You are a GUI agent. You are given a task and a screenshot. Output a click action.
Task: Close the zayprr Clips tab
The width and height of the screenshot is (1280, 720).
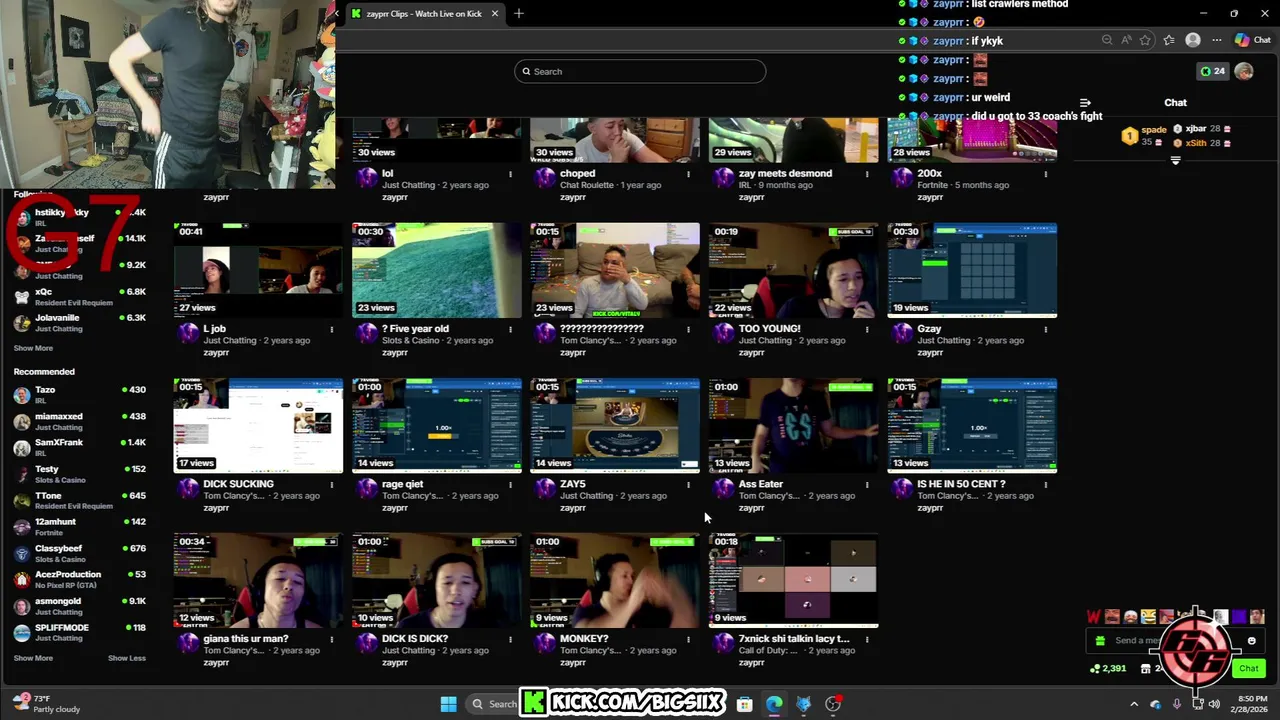click(x=494, y=14)
